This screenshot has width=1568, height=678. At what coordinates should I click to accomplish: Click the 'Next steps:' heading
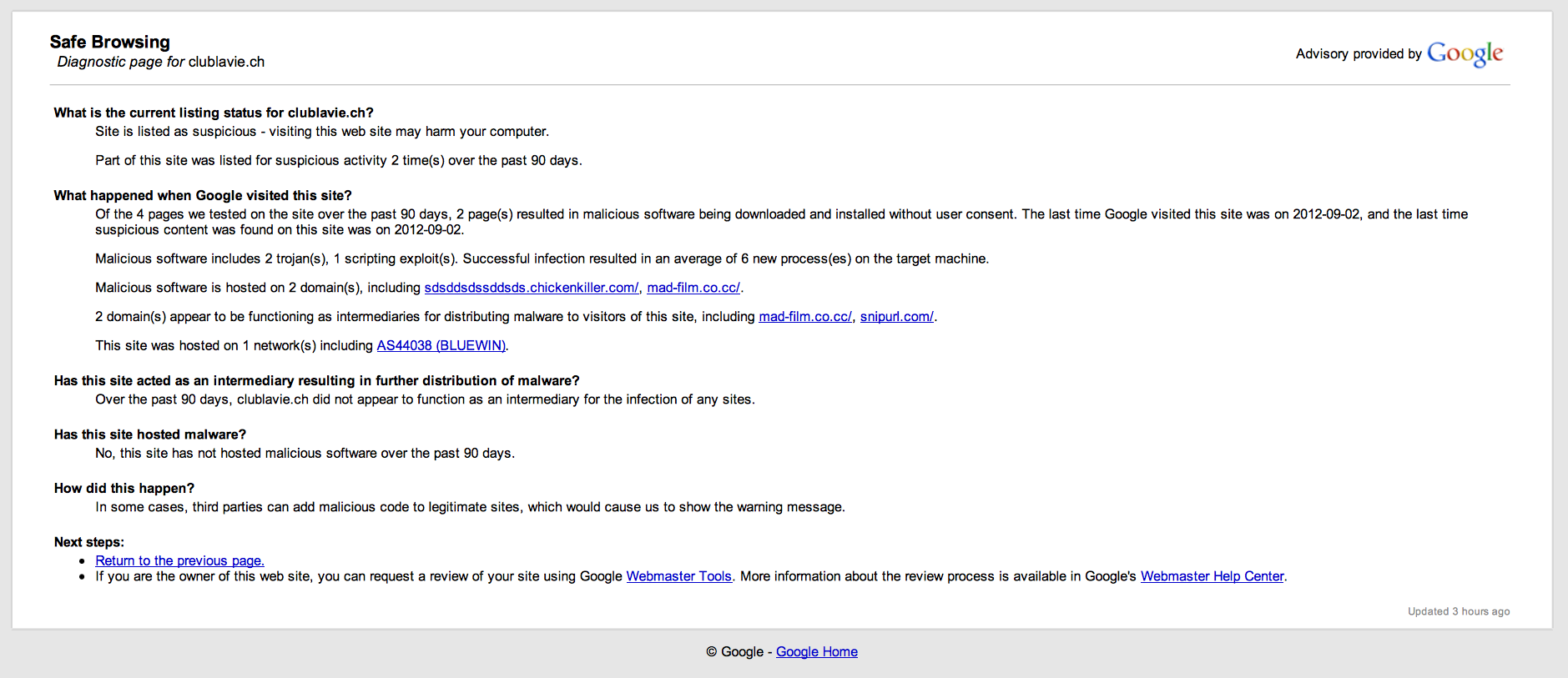tap(89, 542)
